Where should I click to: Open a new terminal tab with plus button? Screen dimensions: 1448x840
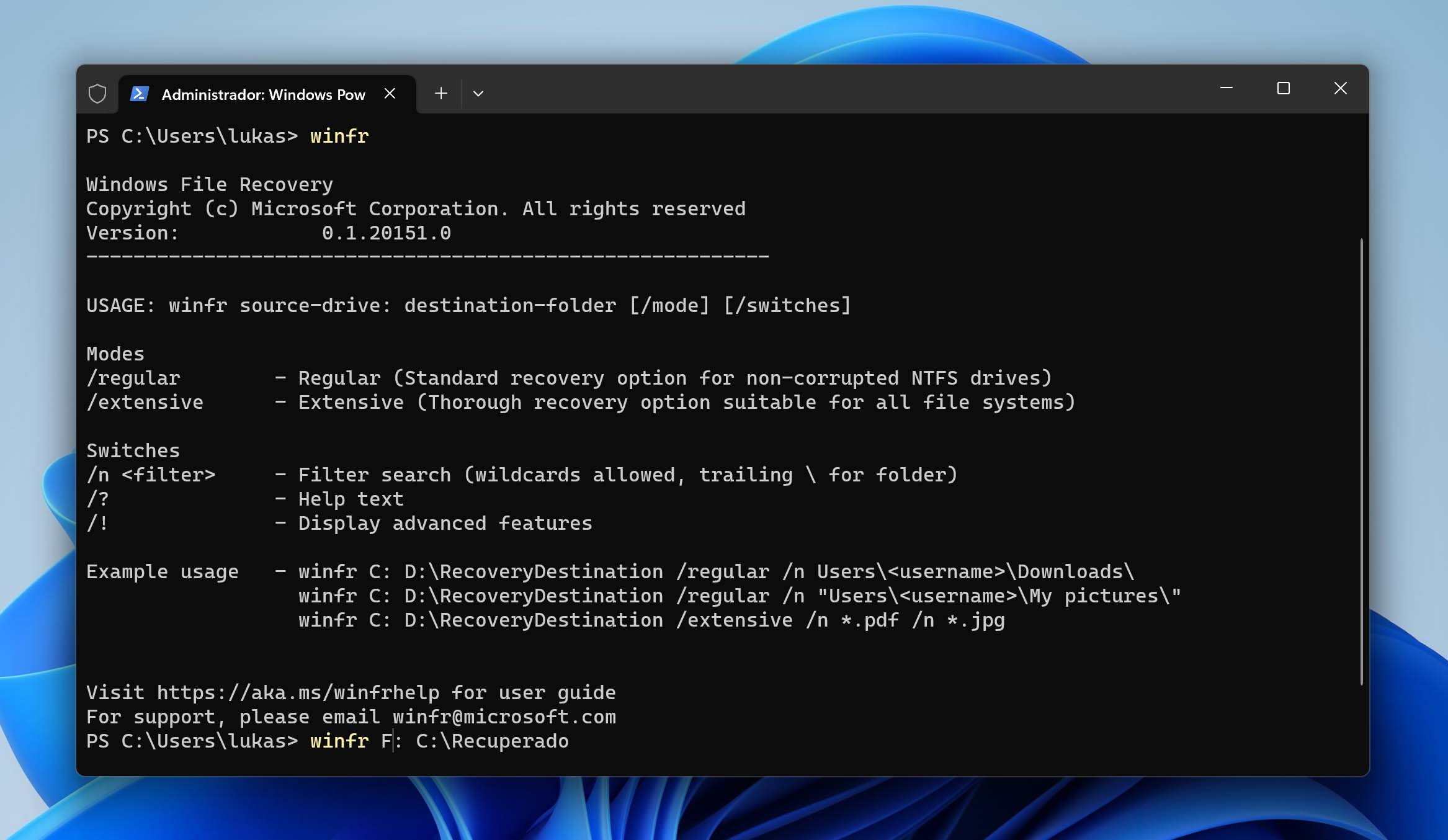[441, 94]
